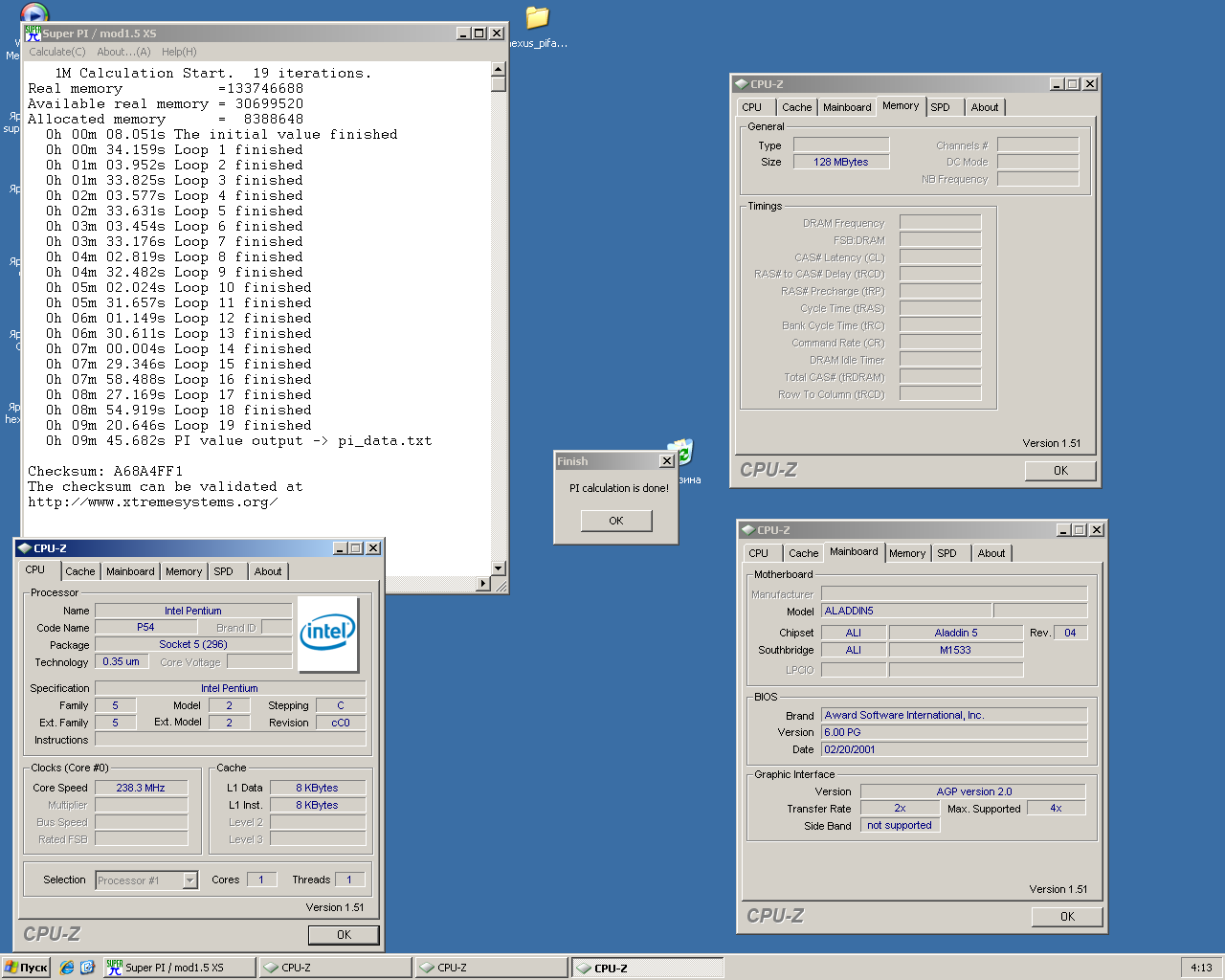The image size is (1225, 980).
Task: Select About tab in CPU-Z Memory window
Action: (985, 107)
